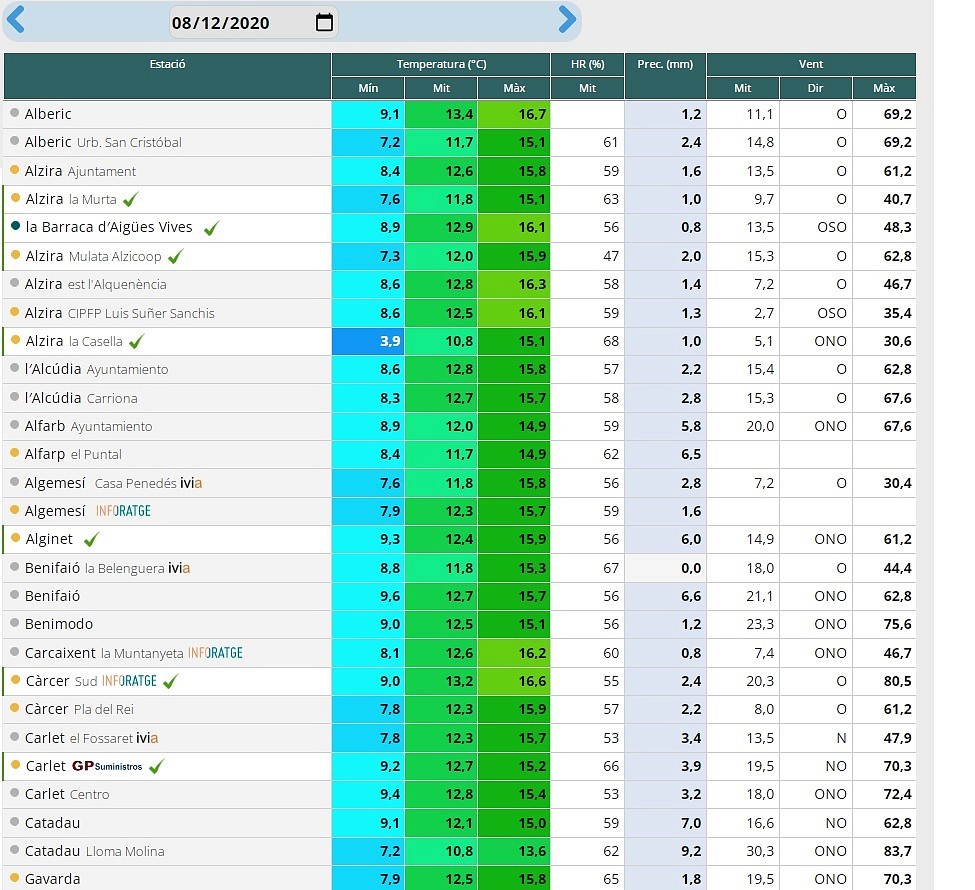
Task: Open station Alzira CIPFP Luis Suñer Sanchis
Action: 119,313
